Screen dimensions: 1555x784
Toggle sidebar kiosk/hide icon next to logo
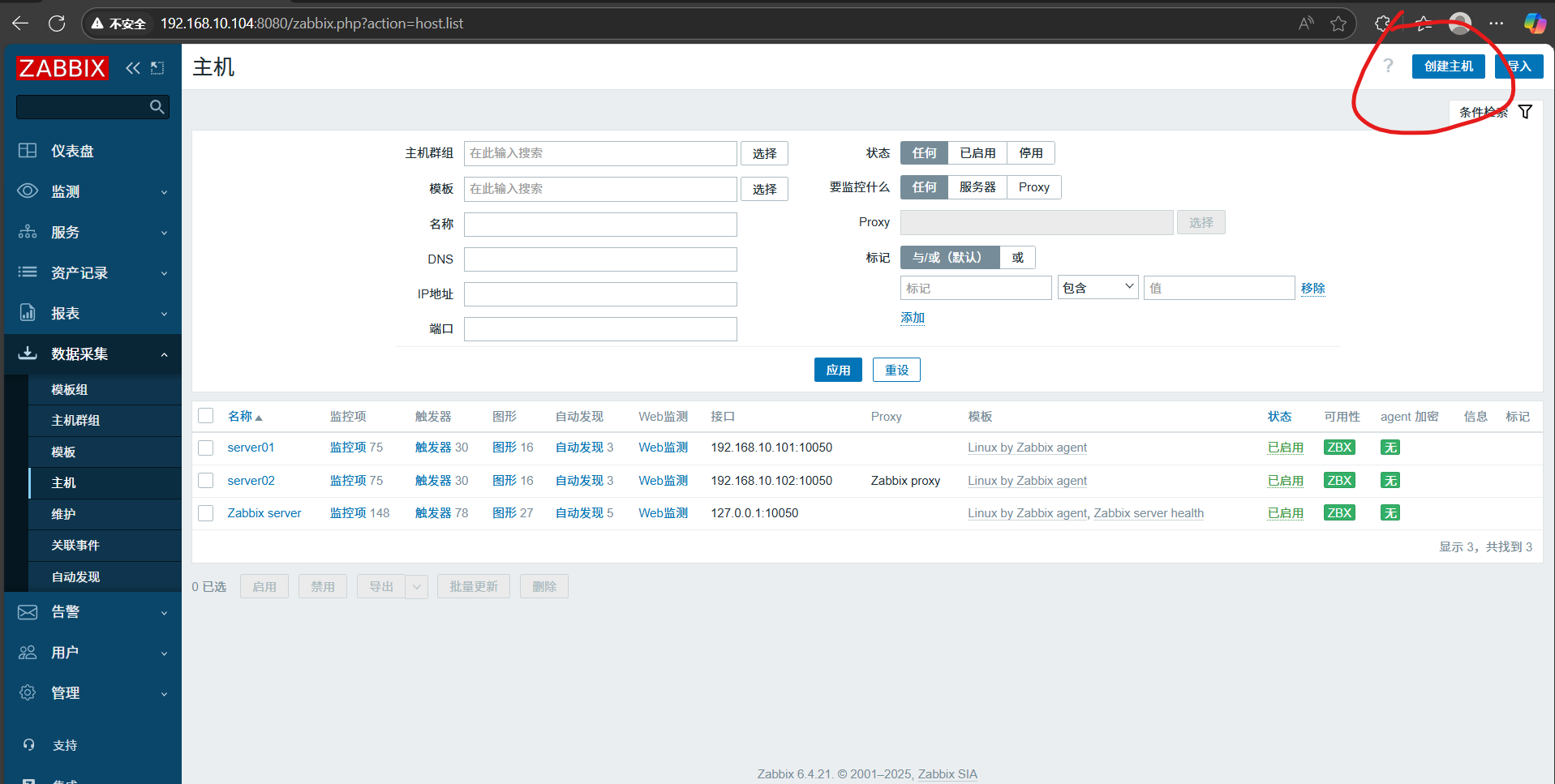[157, 68]
